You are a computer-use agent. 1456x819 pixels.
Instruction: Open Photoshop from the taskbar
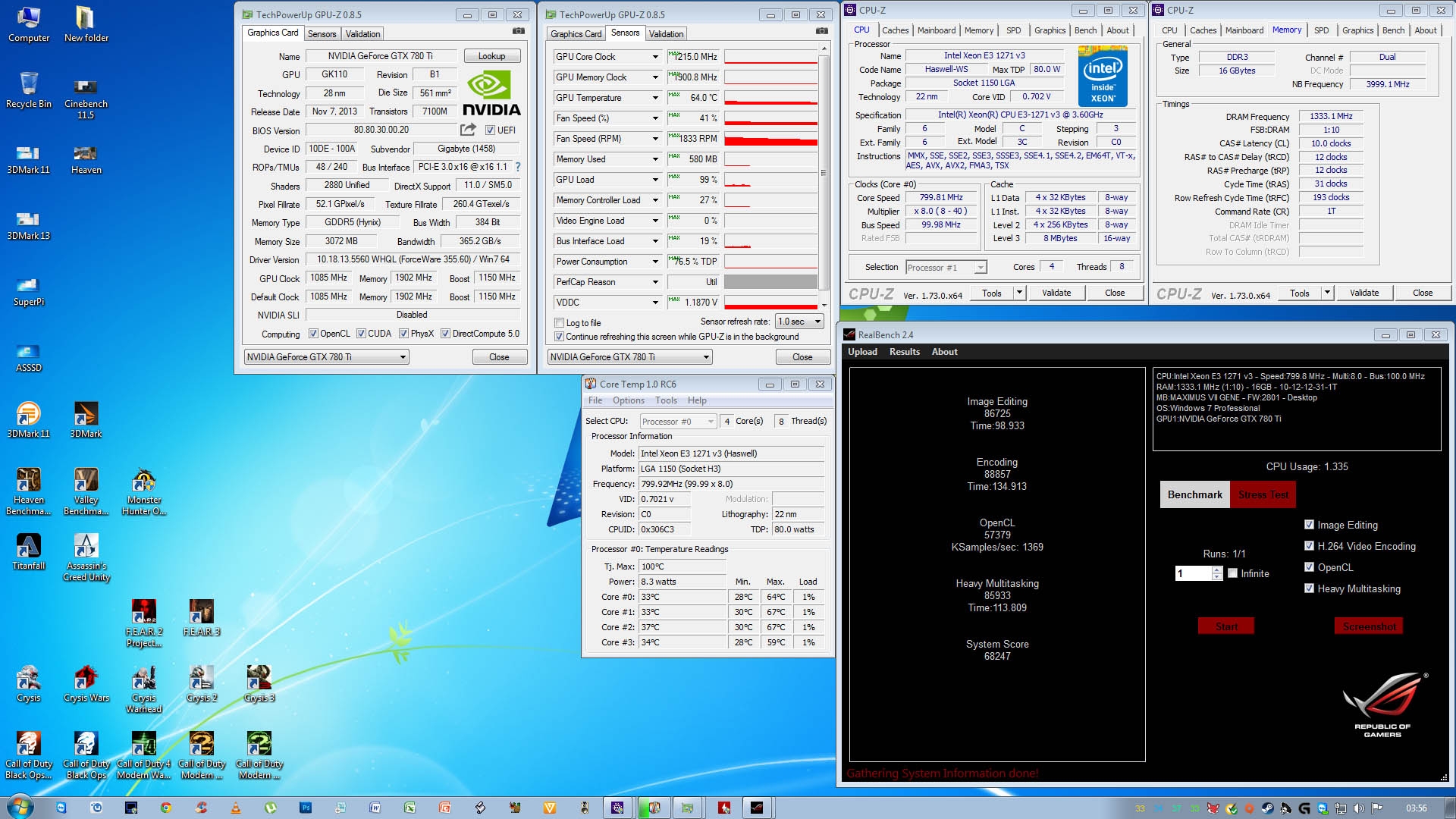[306, 808]
